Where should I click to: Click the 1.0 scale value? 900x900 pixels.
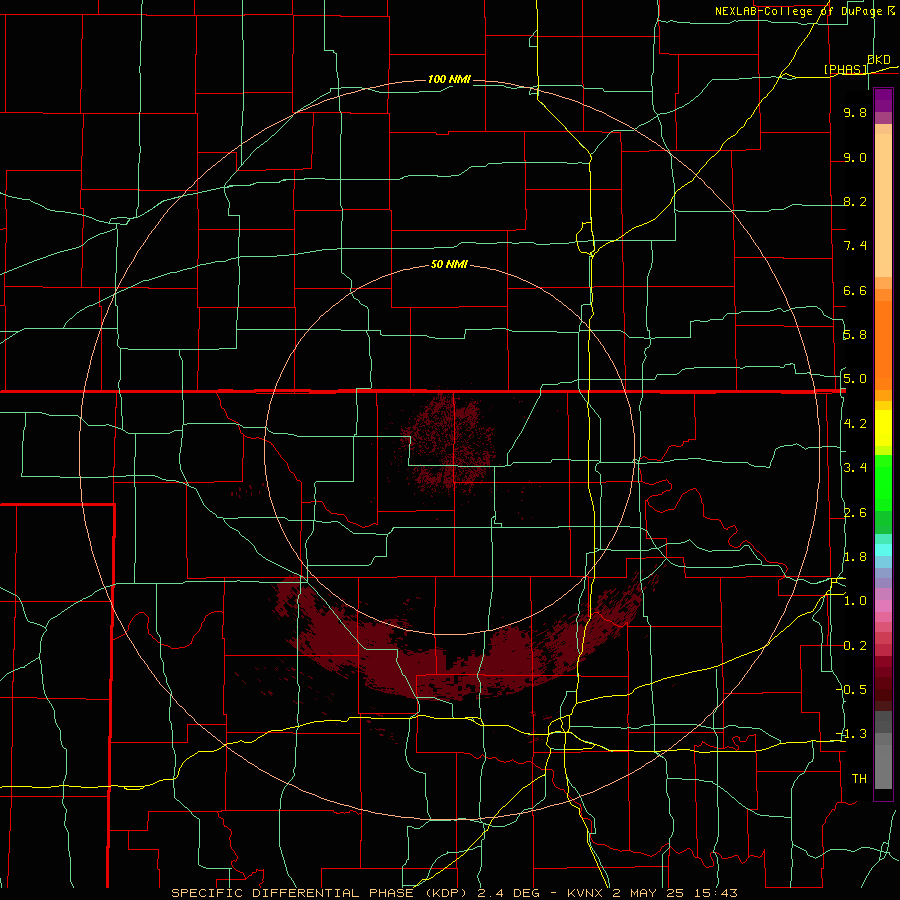click(x=855, y=601)
